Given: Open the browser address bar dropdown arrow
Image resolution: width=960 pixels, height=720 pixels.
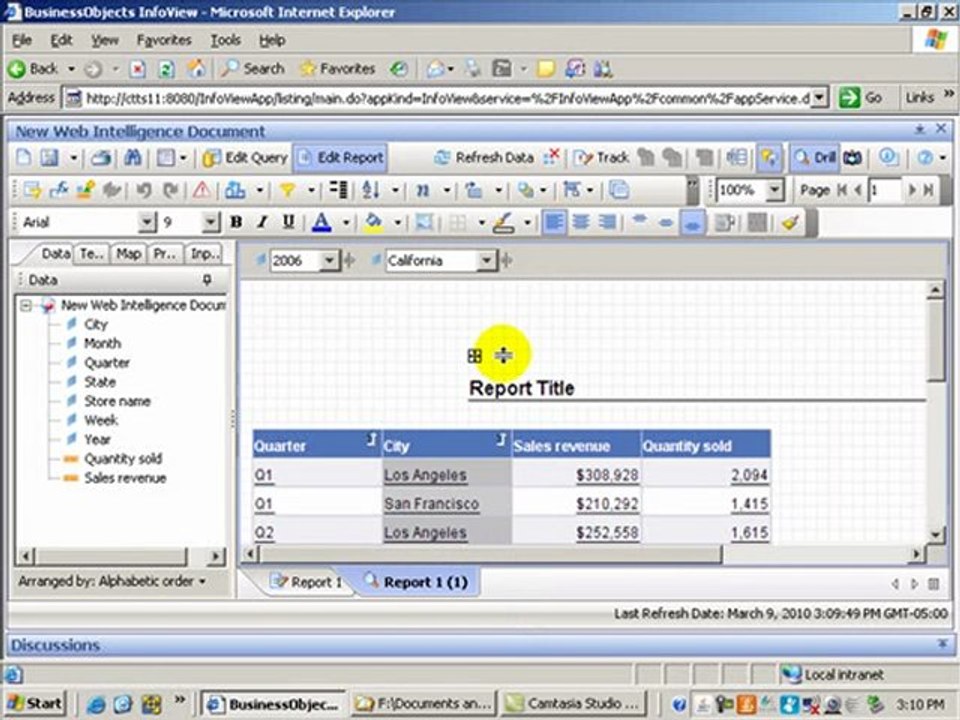Looking at the screenshot, I should (x=820, y=98).
